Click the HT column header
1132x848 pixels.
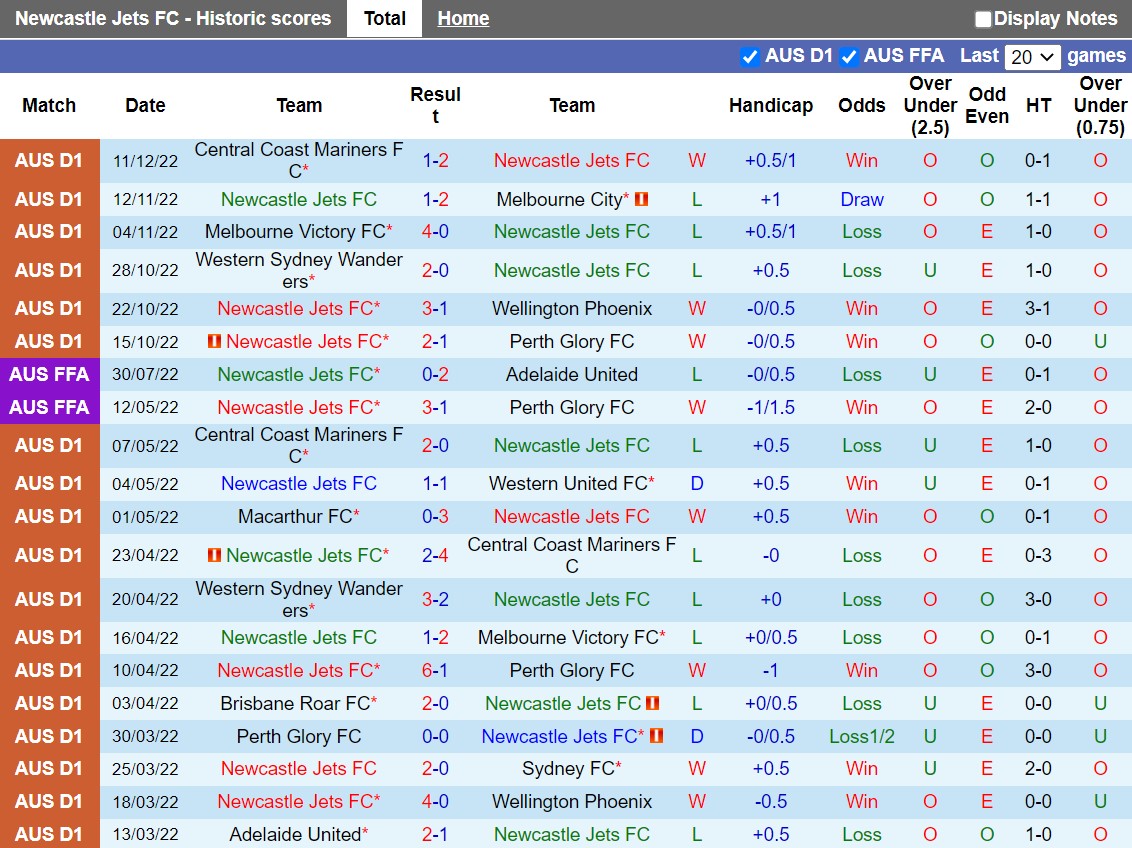1038,105
